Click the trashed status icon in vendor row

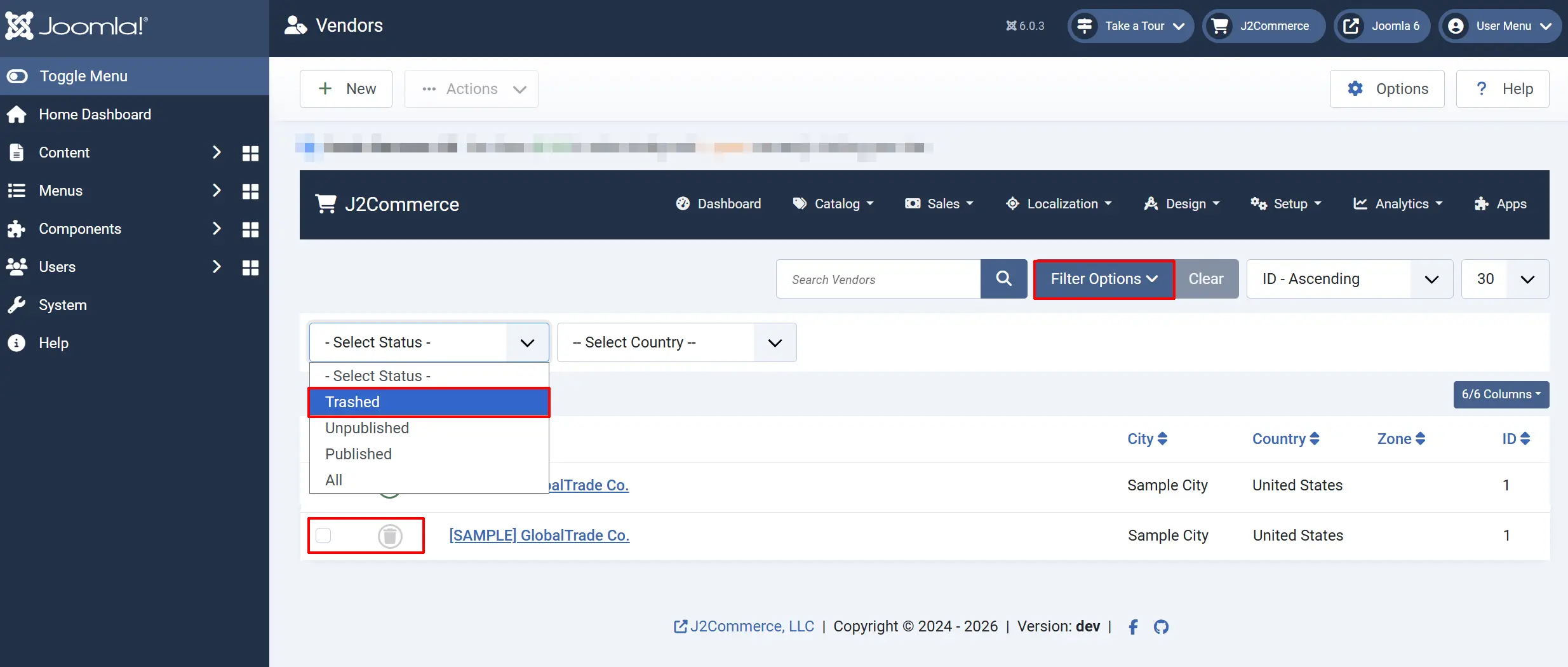click(x=390, y=536)
